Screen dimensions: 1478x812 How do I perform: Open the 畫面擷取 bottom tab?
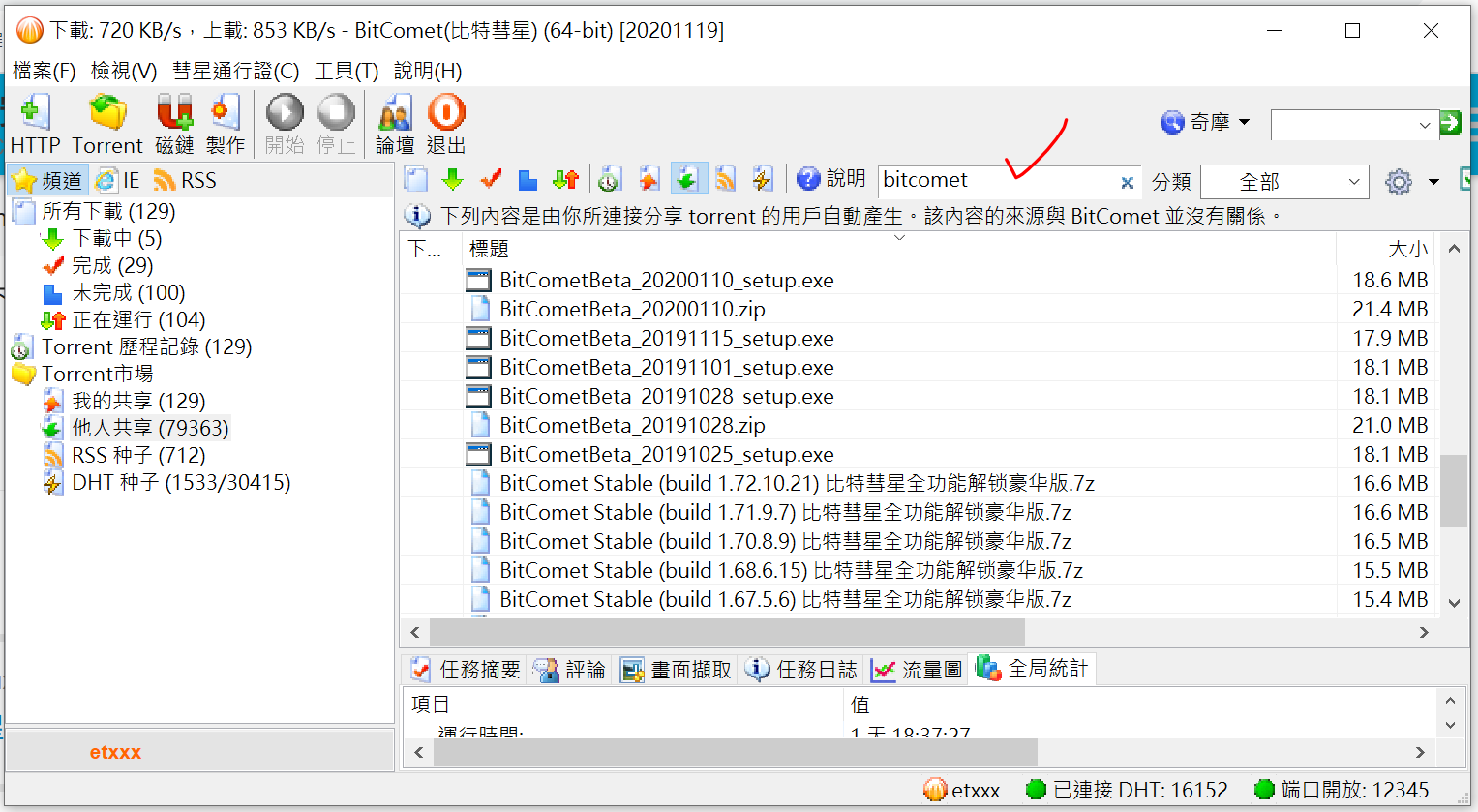[676, 669]
